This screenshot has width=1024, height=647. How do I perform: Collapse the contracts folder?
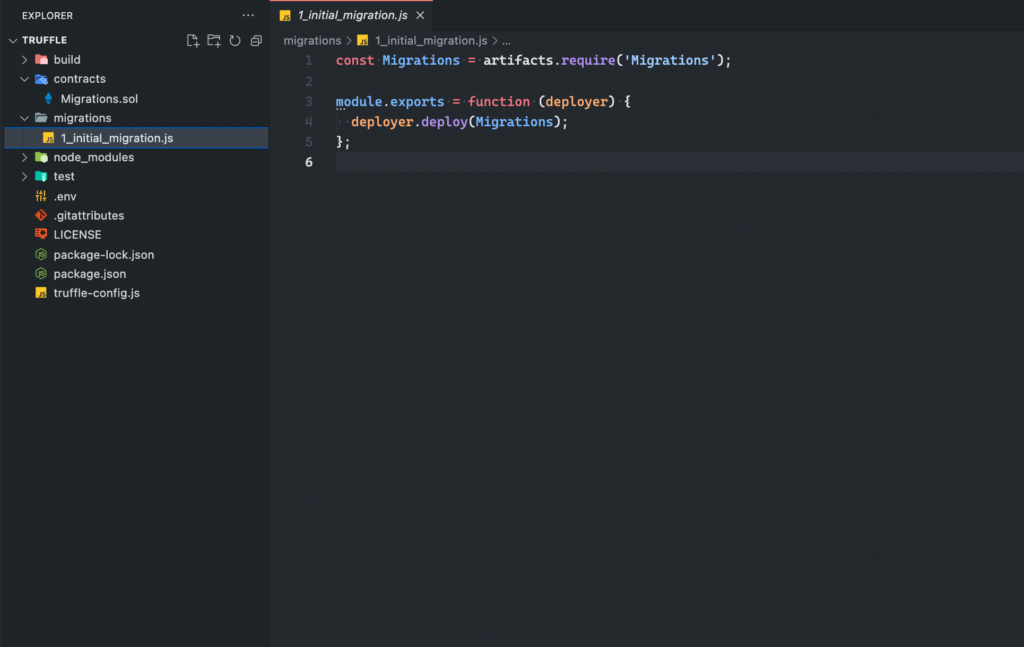26,79
